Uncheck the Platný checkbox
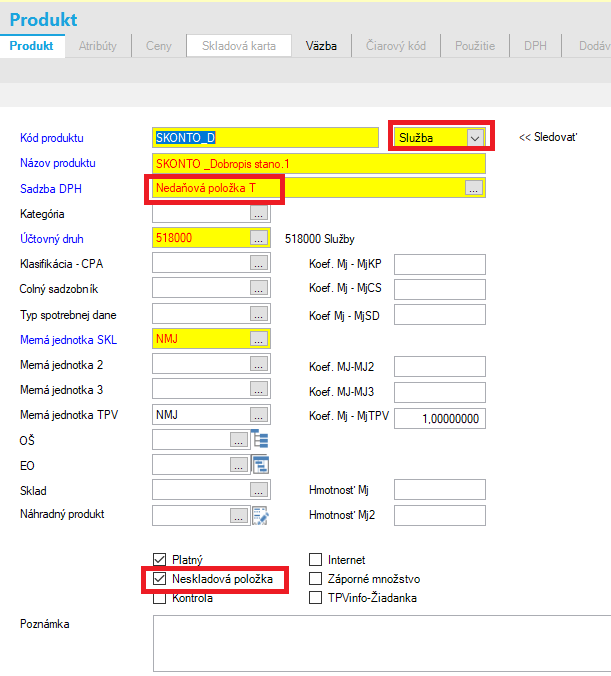 tap(160, 560)
